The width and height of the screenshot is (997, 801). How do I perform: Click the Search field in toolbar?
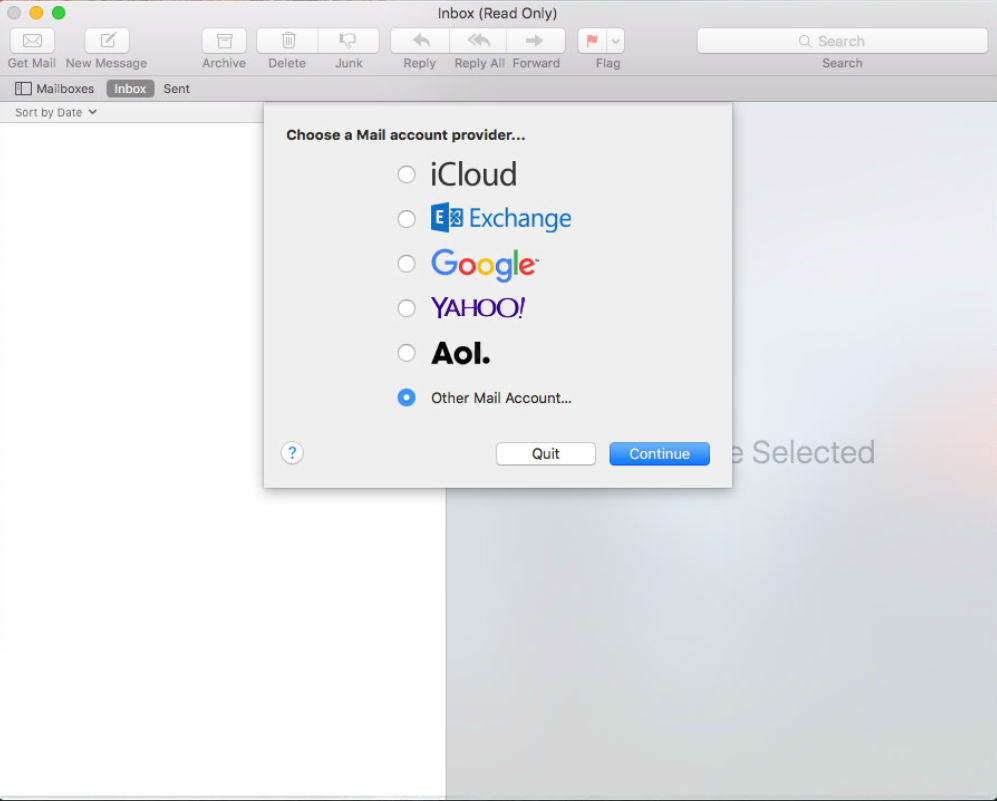pos(842,41)
